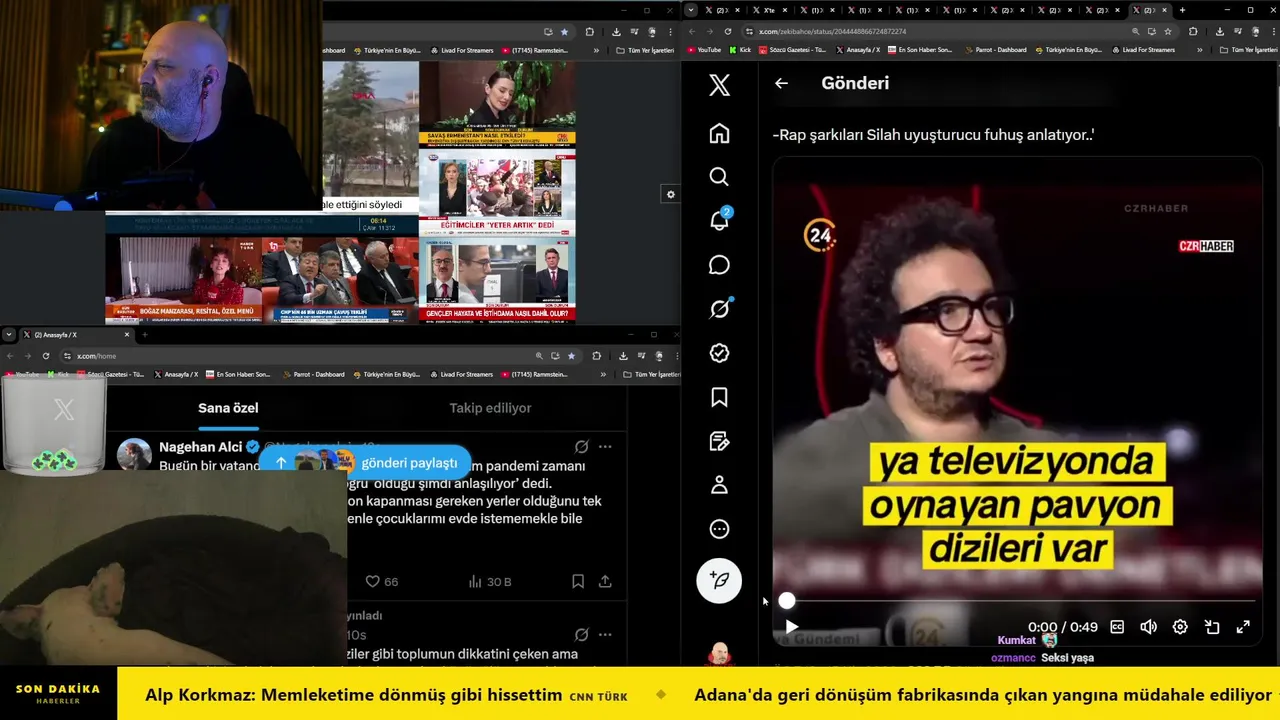Click the video progress bar

coord(1019,601)
